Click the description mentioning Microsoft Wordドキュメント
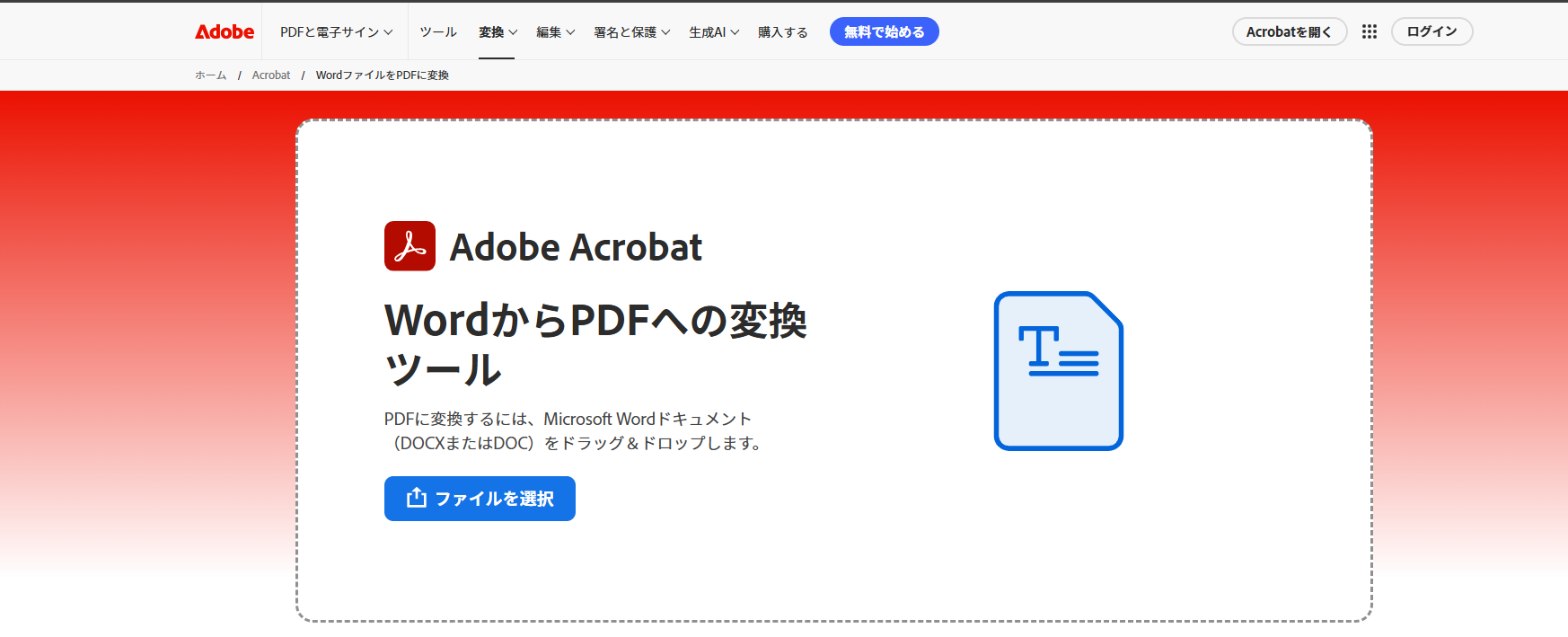Screen dimensions: 1568x637 point(575,431)
